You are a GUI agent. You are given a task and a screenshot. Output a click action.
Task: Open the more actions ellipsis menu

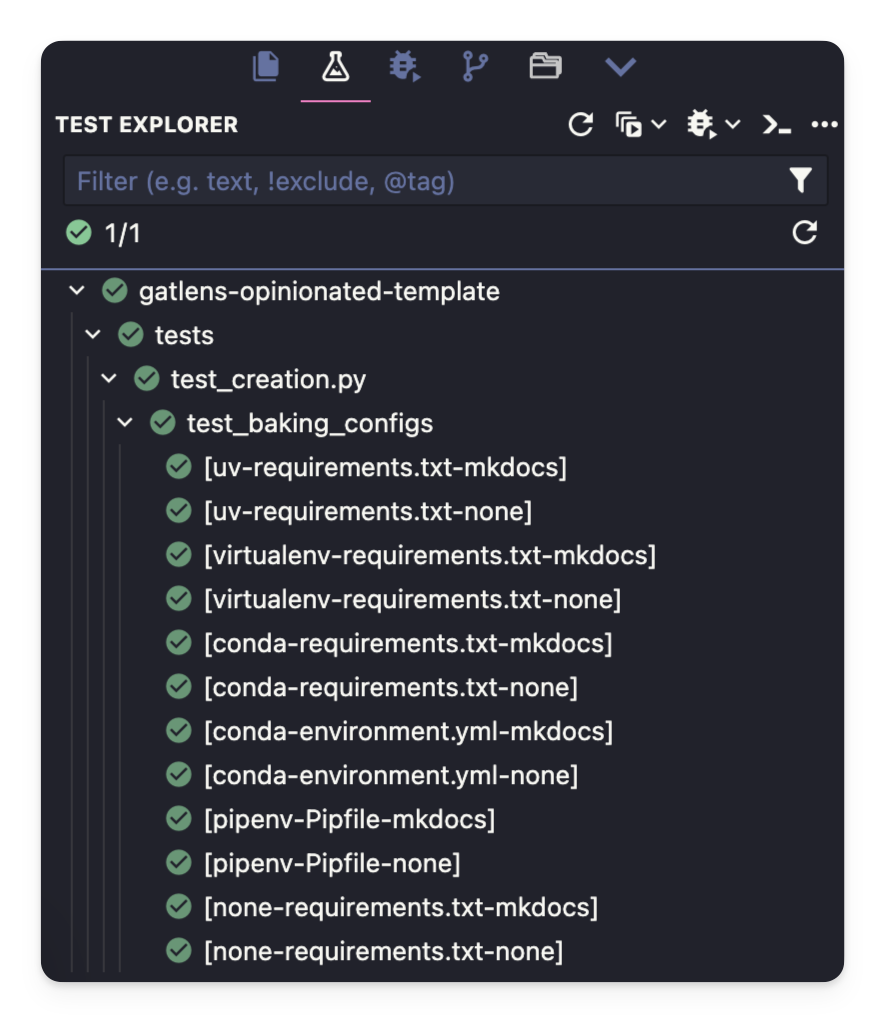point(824,124)
